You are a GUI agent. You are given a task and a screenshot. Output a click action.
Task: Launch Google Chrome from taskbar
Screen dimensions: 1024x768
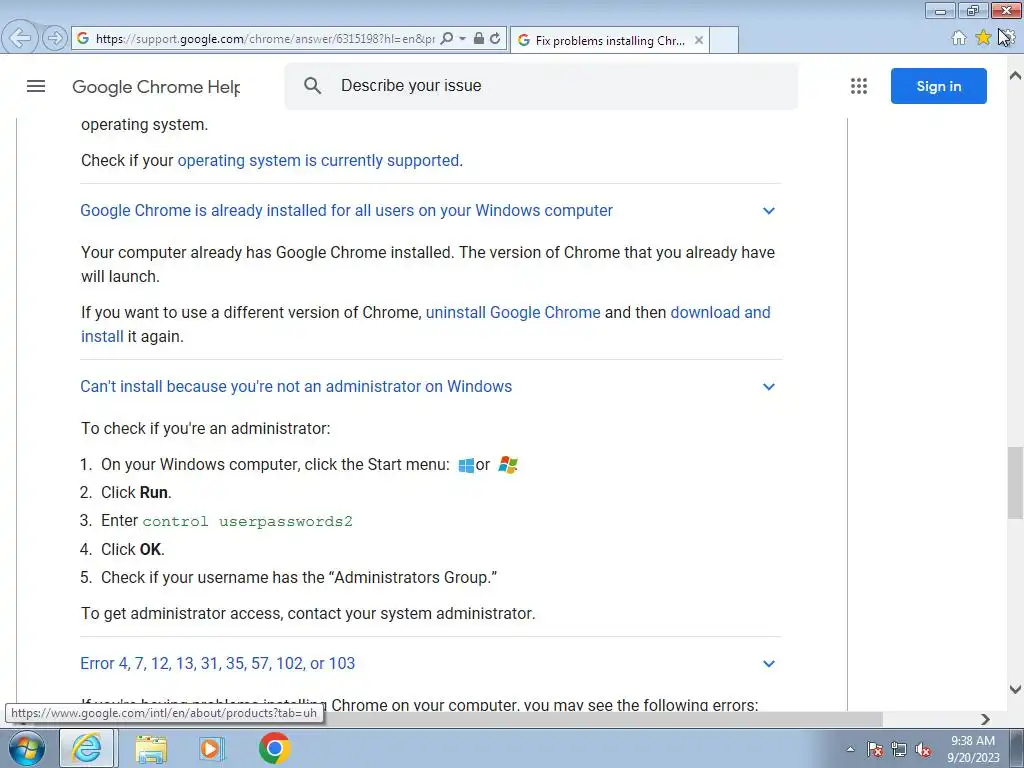[x=274, y=748]
